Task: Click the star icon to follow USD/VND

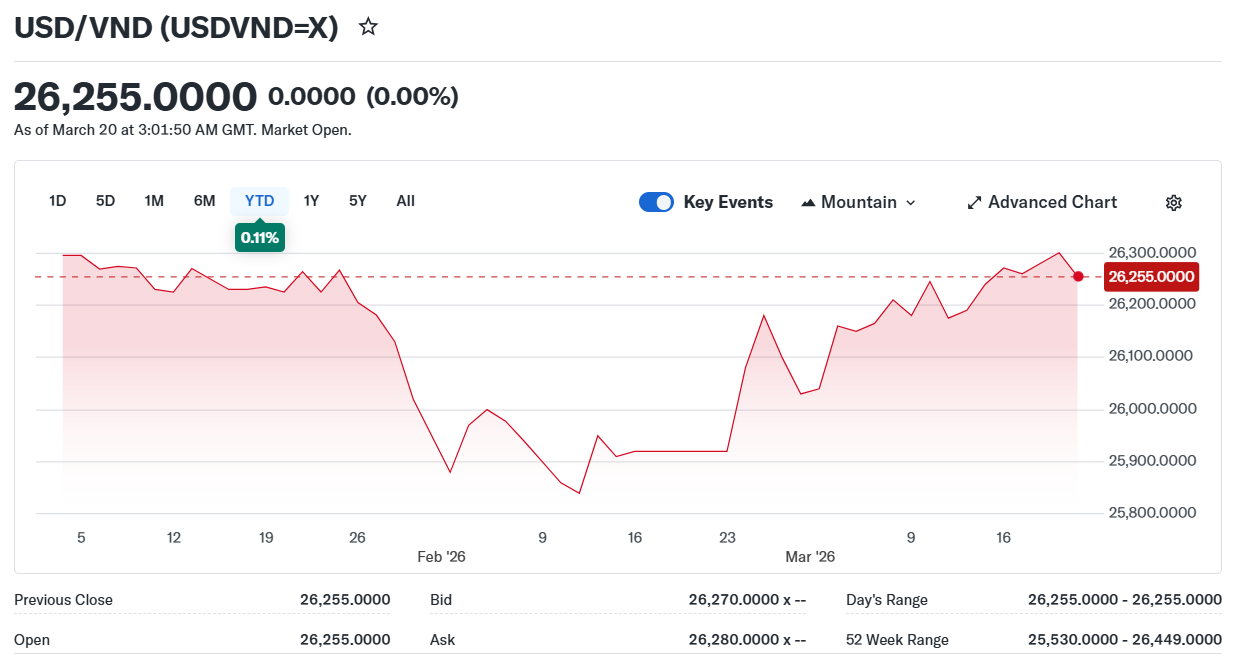Action: (368, 27)
